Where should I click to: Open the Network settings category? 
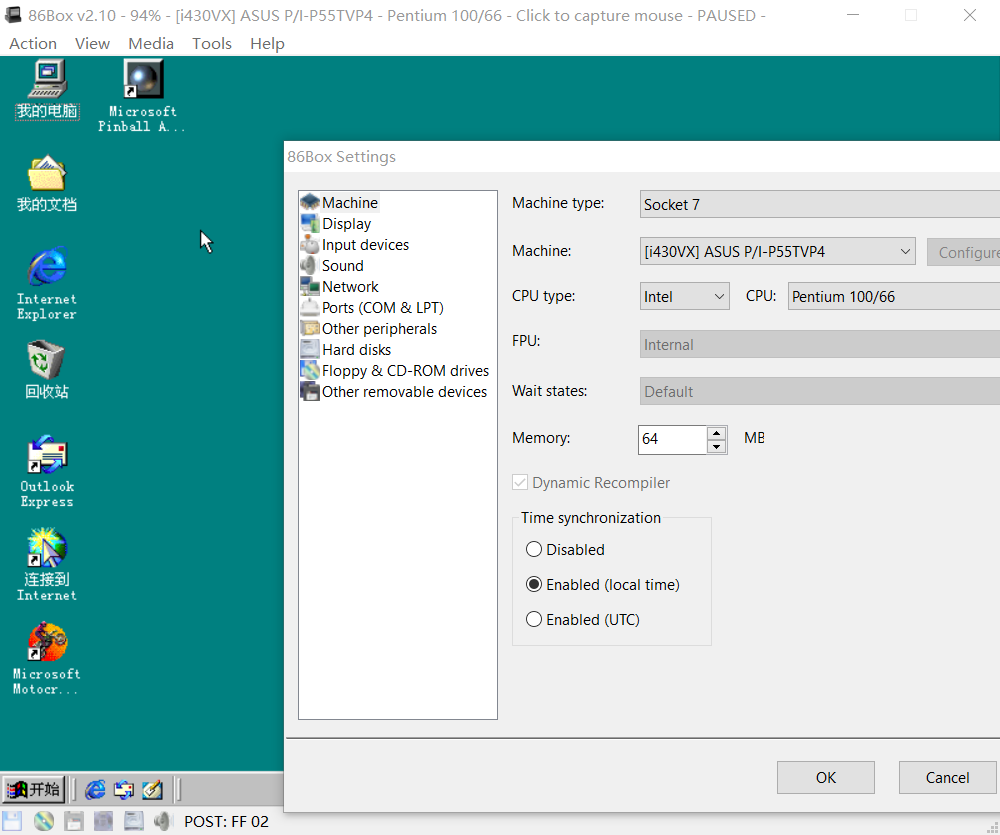click(x=340, y=287)
